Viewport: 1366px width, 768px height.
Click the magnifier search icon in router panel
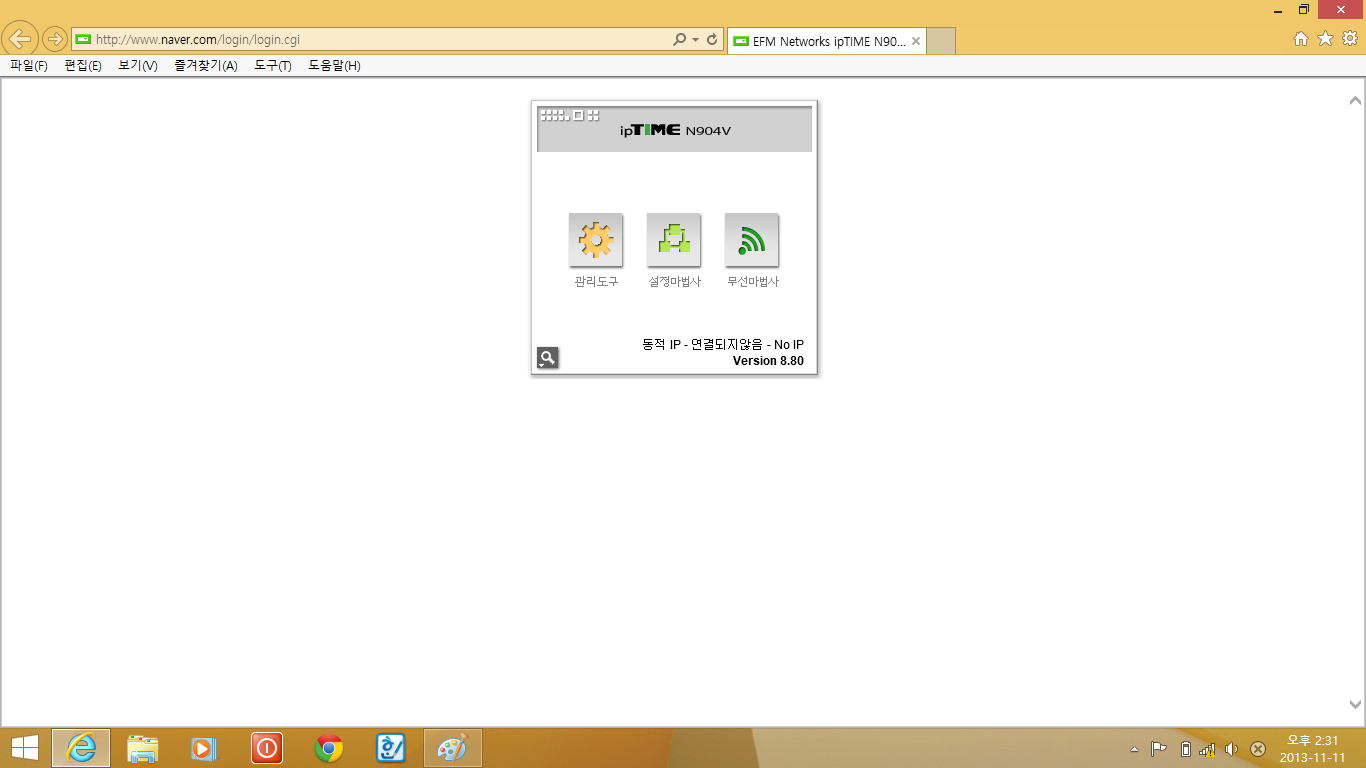tap(547, 357)
